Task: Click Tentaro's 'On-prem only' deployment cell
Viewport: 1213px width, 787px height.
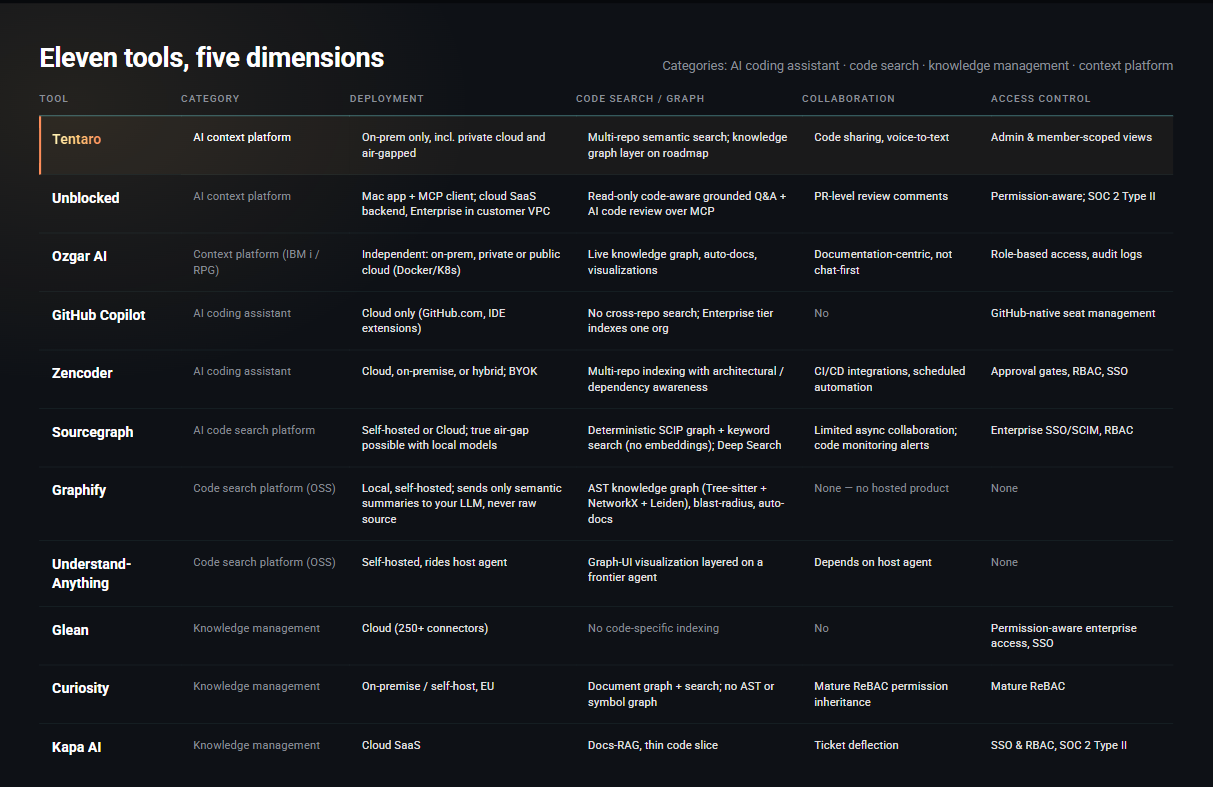Action: click(454, 145)
